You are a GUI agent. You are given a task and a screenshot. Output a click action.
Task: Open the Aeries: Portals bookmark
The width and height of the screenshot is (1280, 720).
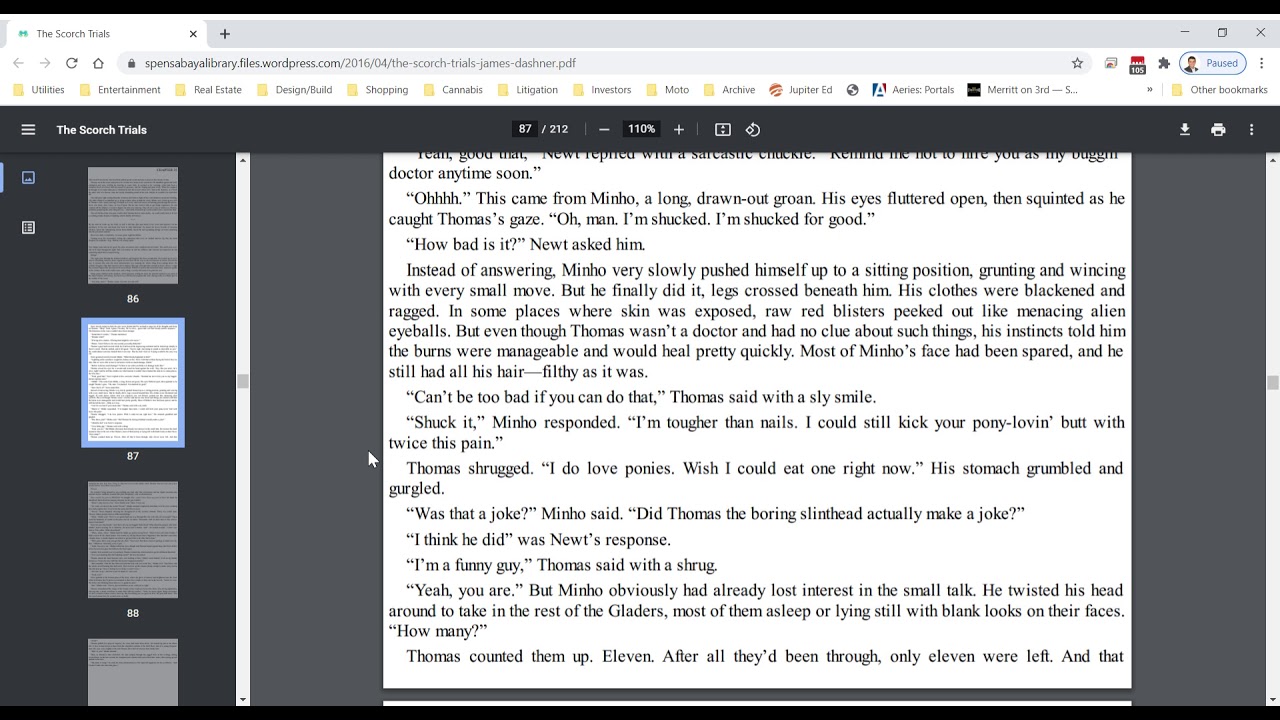(914, 90)
